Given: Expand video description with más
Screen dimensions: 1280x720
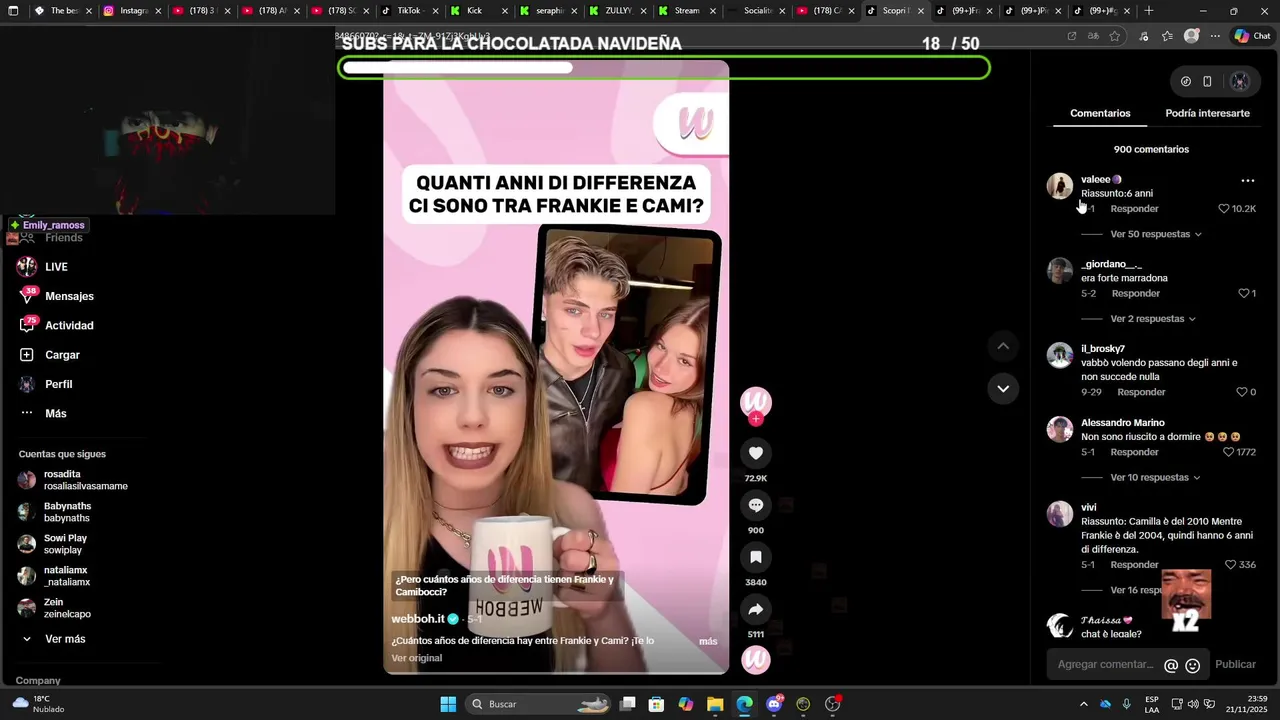Looking at the screenshot, I should (708, 641).
